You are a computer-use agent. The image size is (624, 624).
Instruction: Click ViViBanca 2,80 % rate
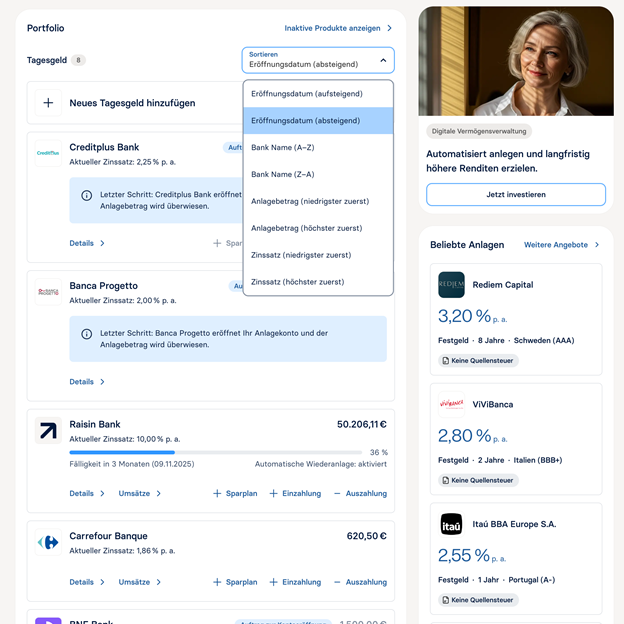pos(472,436)
